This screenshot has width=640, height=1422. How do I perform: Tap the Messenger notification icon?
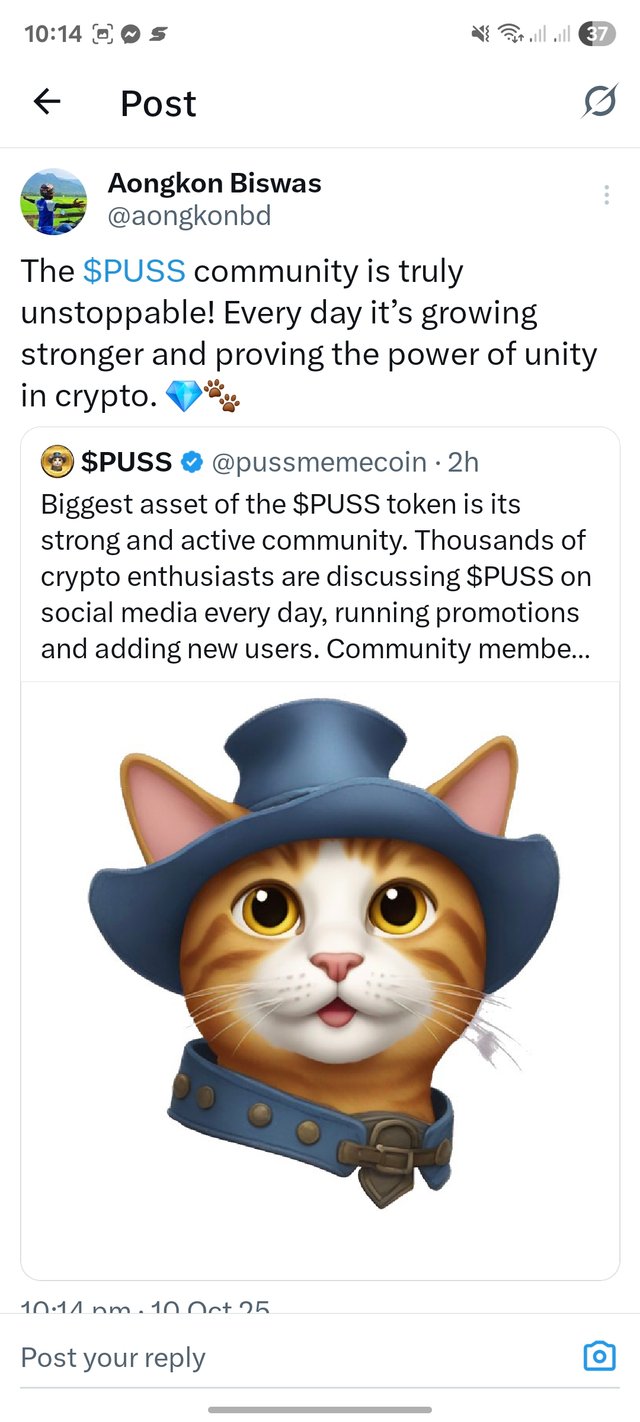click(130, 34)
